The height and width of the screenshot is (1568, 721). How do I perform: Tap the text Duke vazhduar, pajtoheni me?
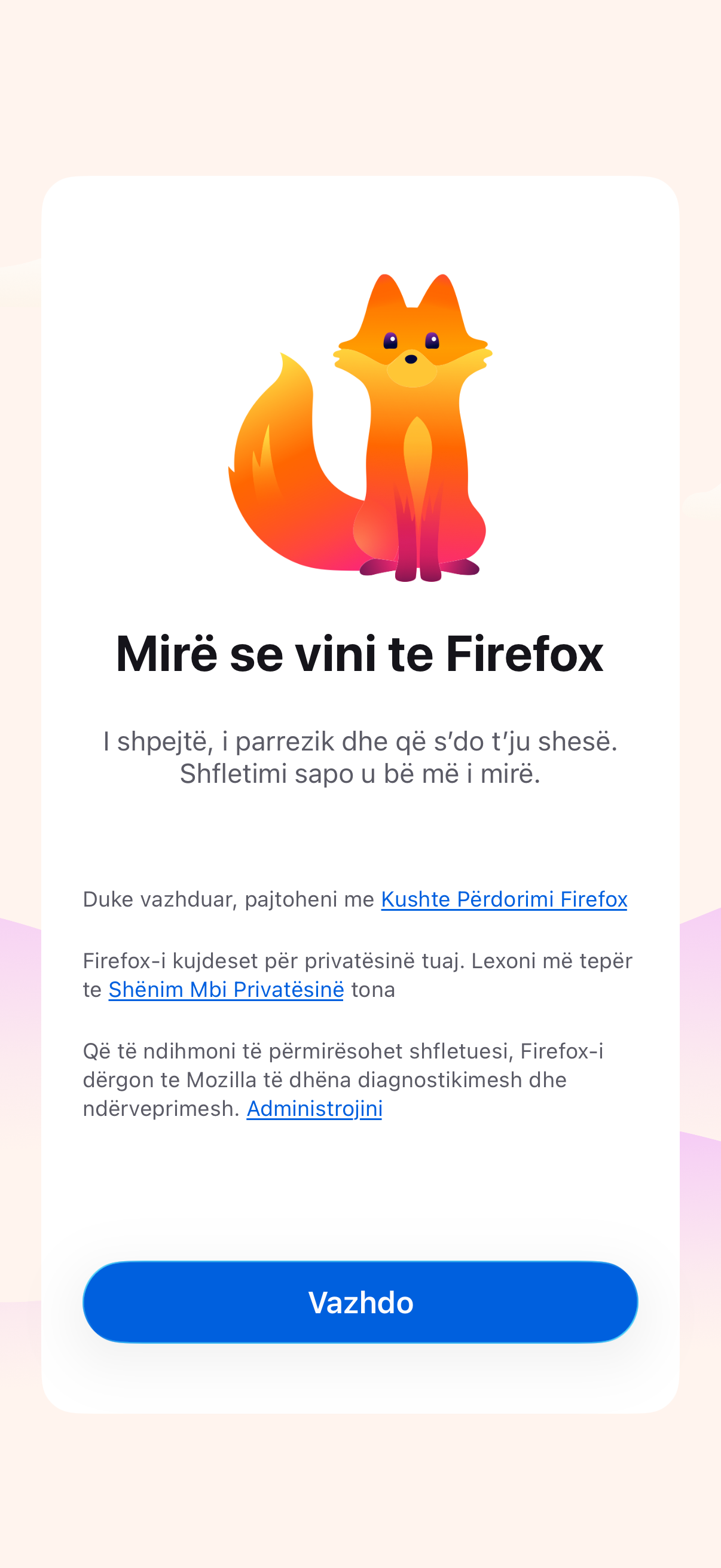point(229,899)
